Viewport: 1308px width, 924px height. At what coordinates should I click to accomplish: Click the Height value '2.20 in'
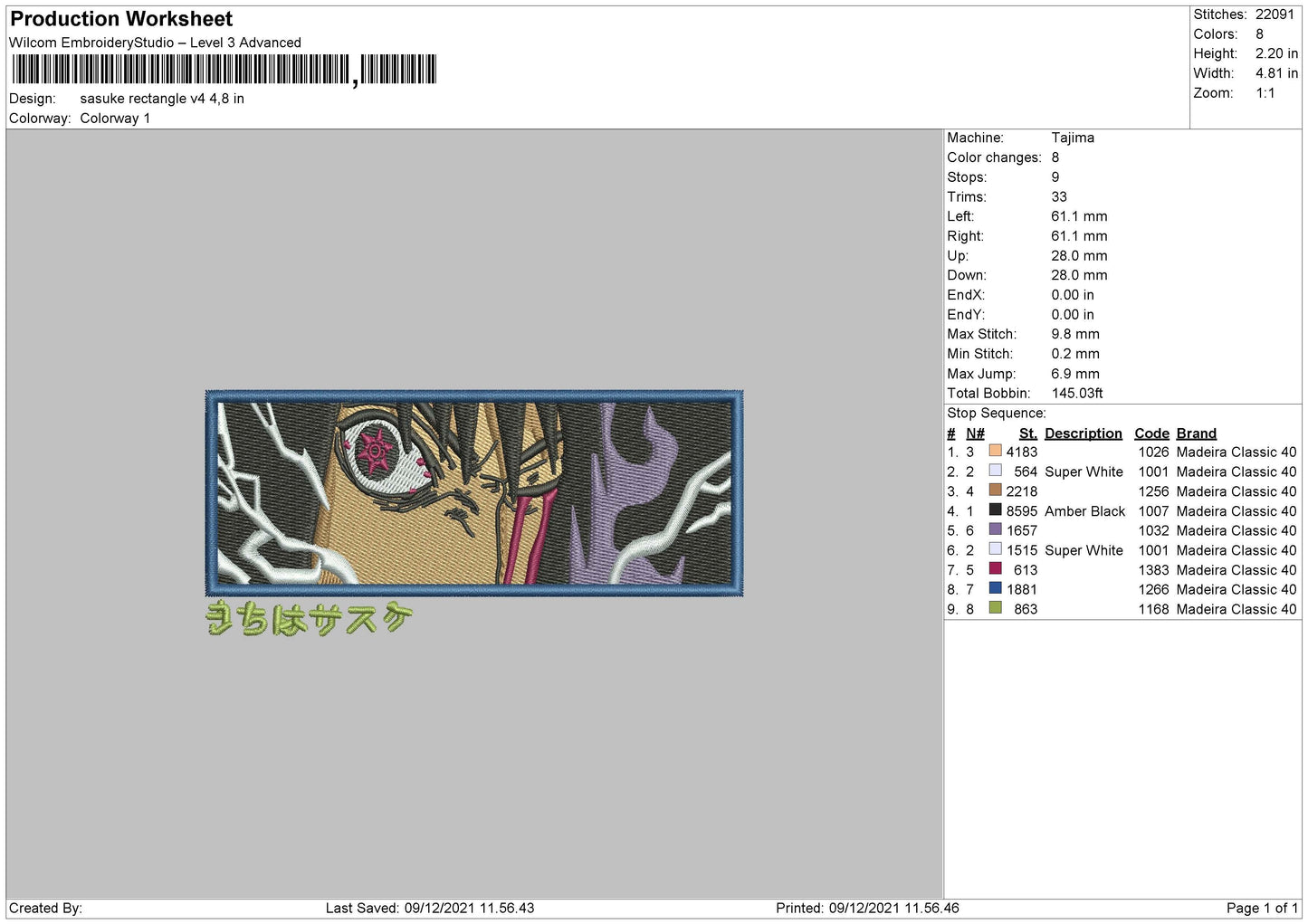(x=1276, y=53)
